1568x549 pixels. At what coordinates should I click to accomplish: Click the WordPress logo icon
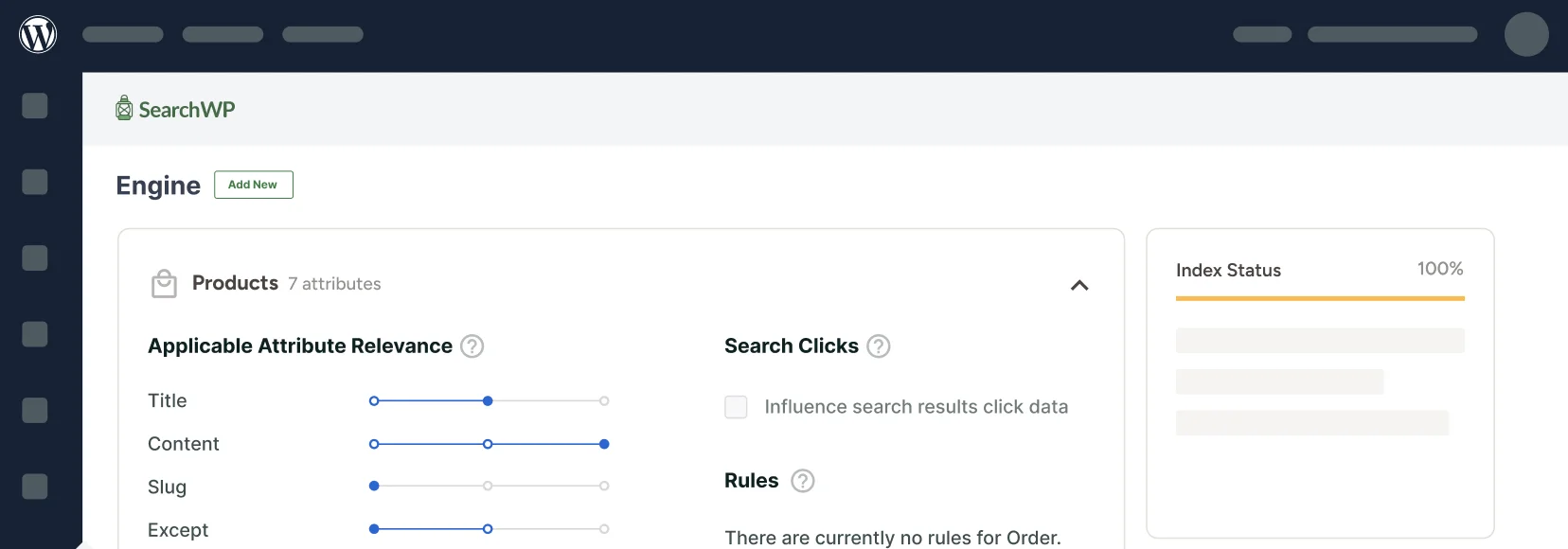(38, 35)
